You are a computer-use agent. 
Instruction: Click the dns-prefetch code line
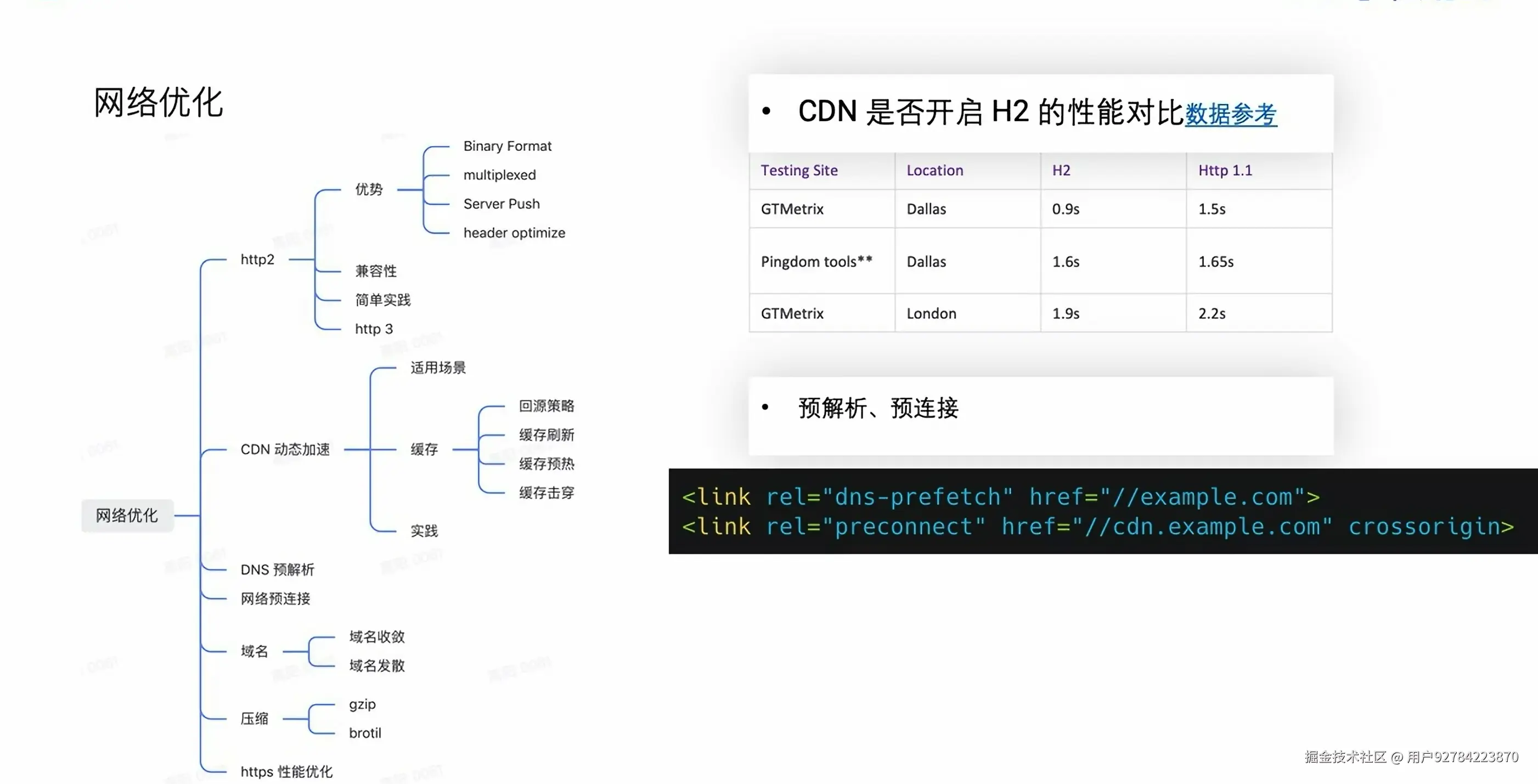1000,498
